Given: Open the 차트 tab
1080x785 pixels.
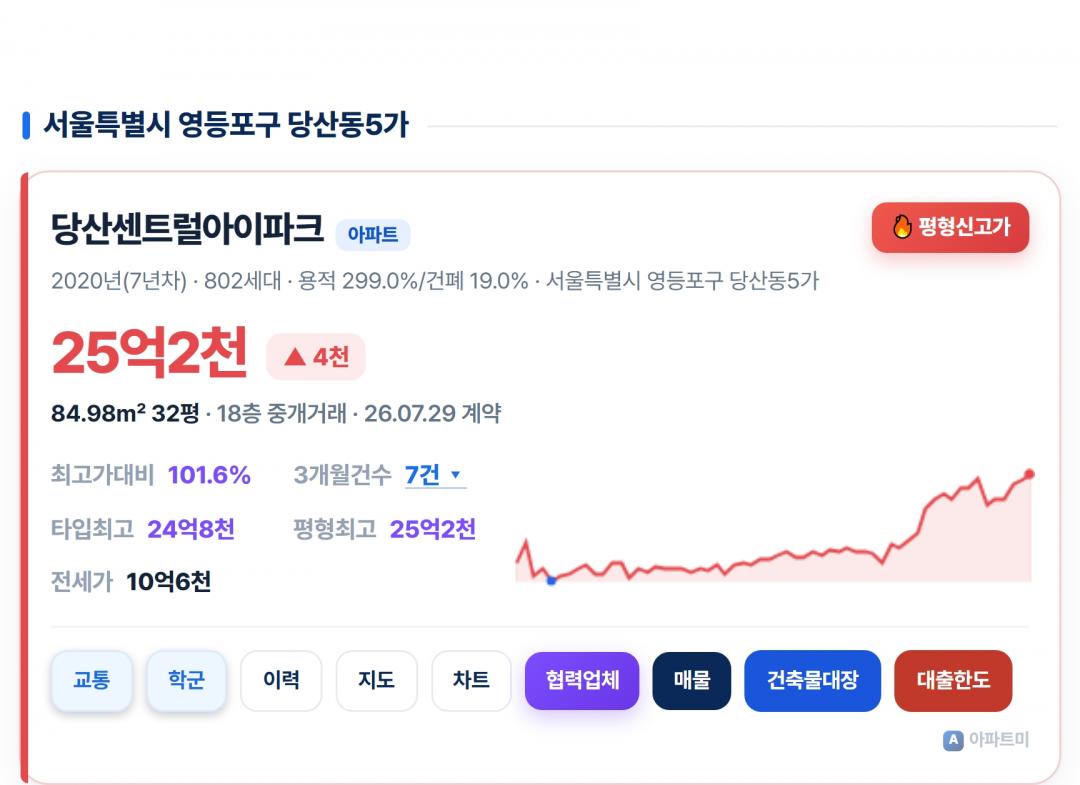Looking at the screenshot, I should [471, 680].
